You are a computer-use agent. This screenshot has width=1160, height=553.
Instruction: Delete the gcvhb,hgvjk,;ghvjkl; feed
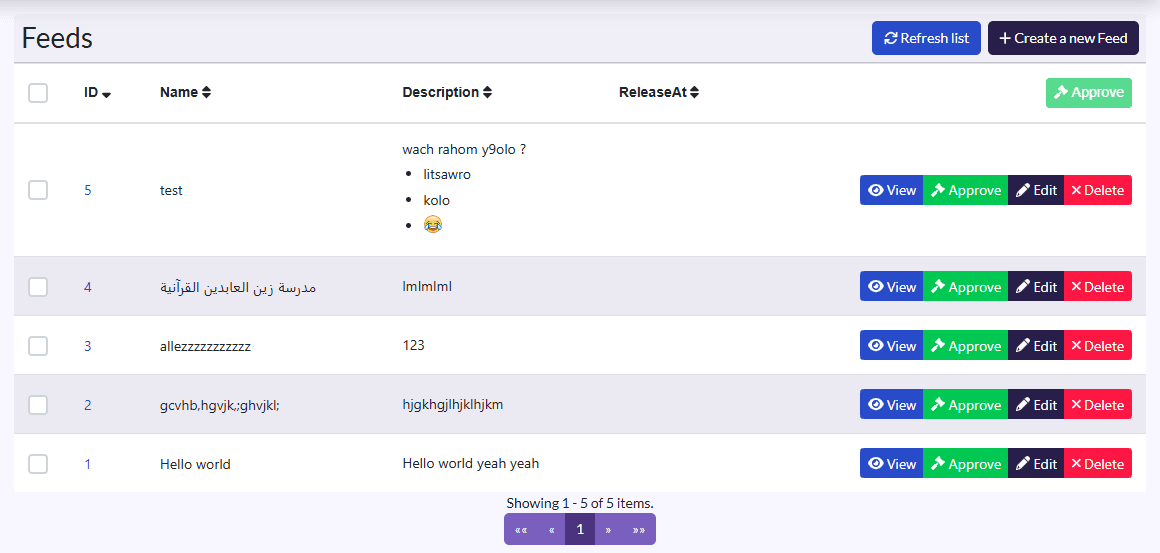tap(1098, 404)
